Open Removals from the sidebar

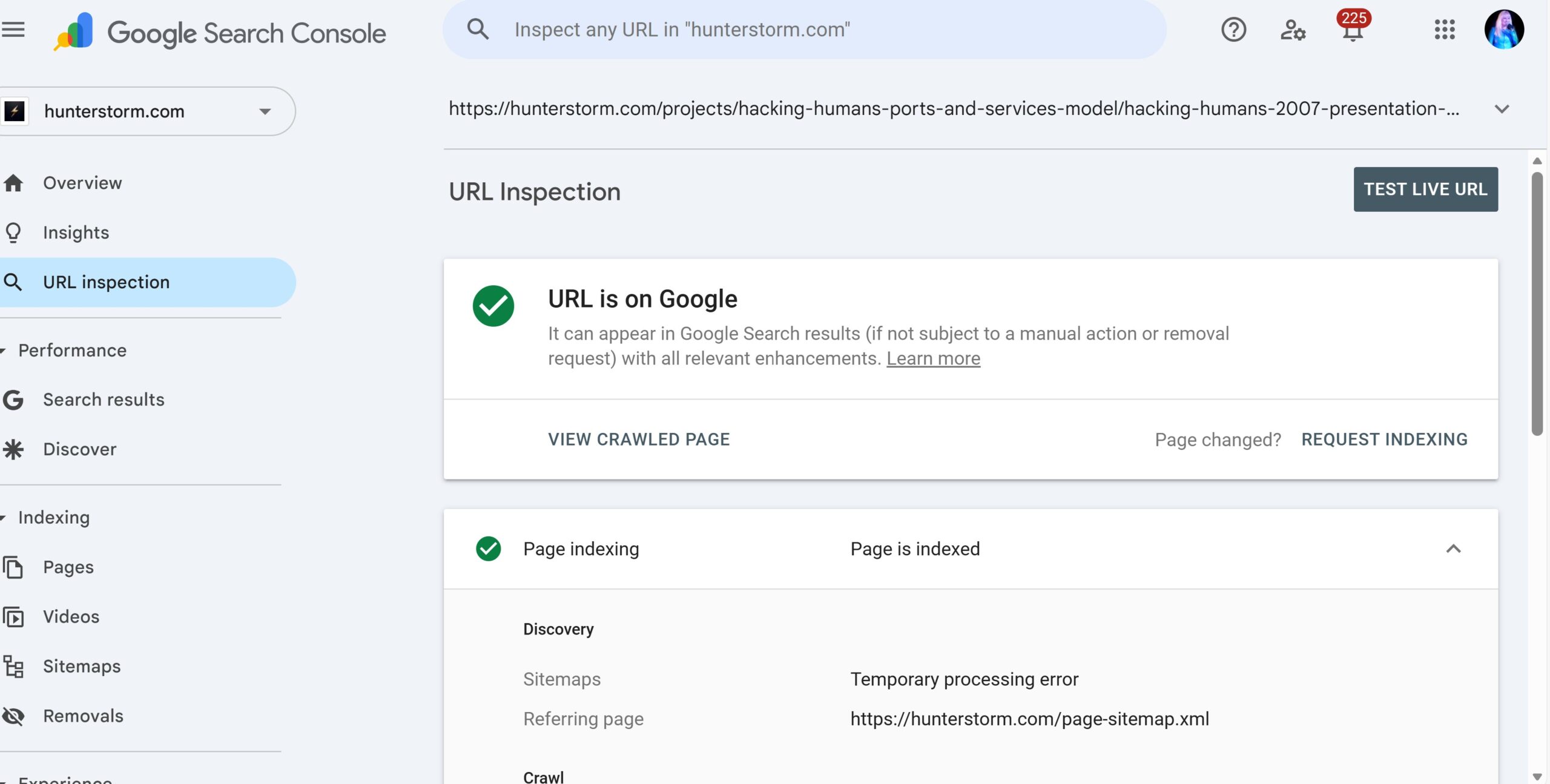pyautogui.click(x=83, y=716)
